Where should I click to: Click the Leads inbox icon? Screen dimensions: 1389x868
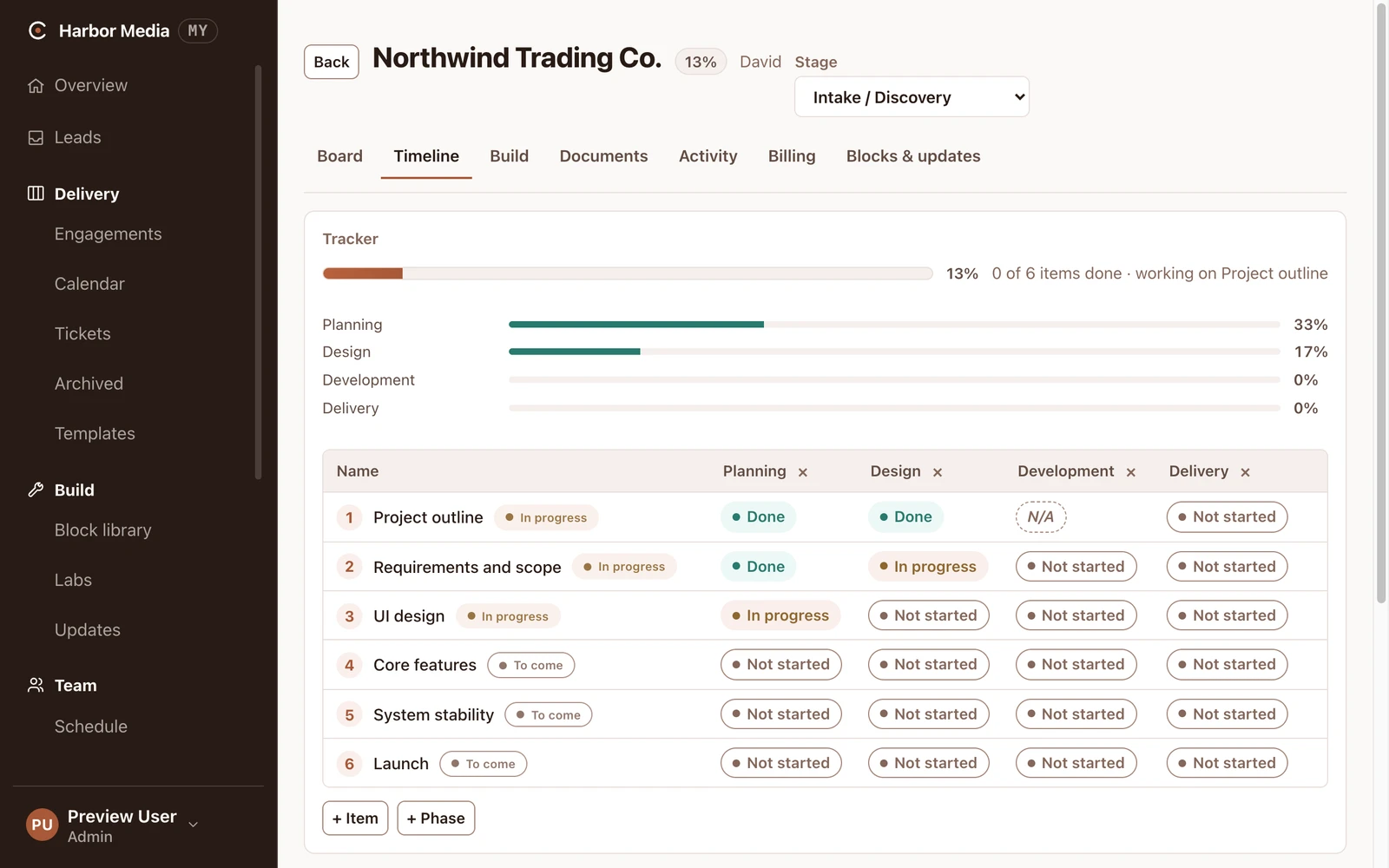pos(36,138)
